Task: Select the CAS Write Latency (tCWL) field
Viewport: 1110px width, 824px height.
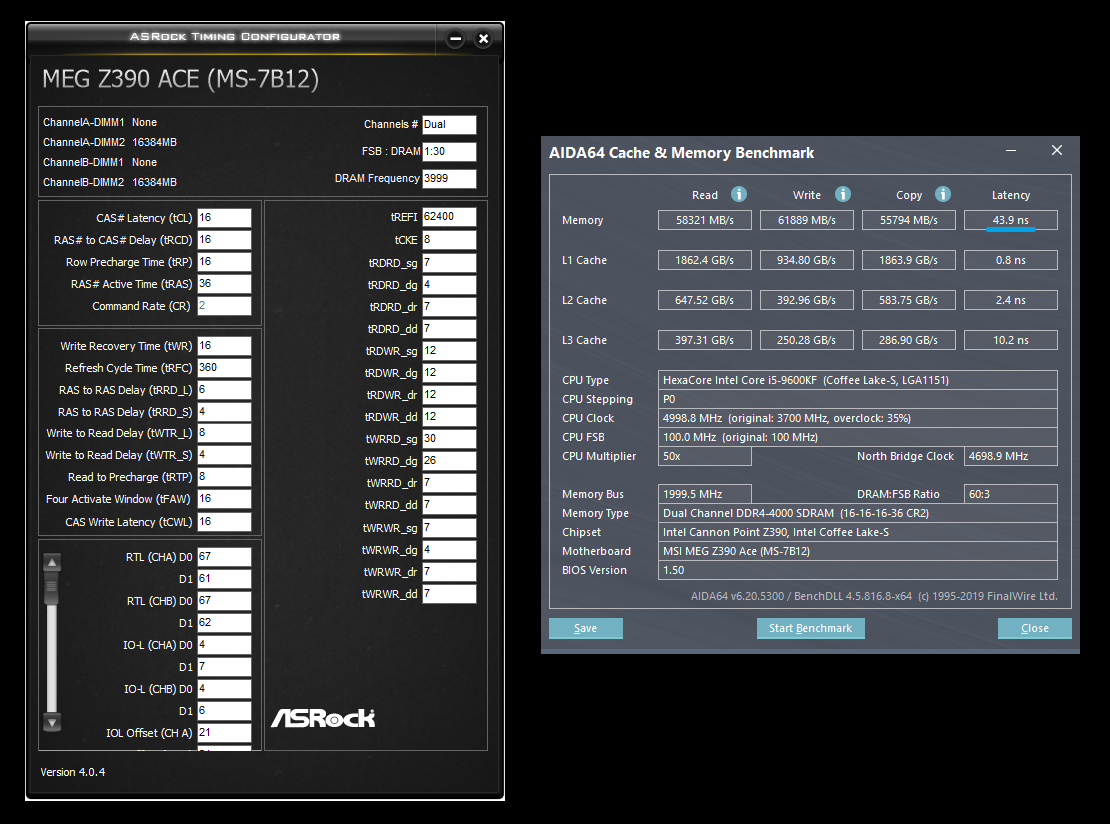Action: [x=224, y=521]
